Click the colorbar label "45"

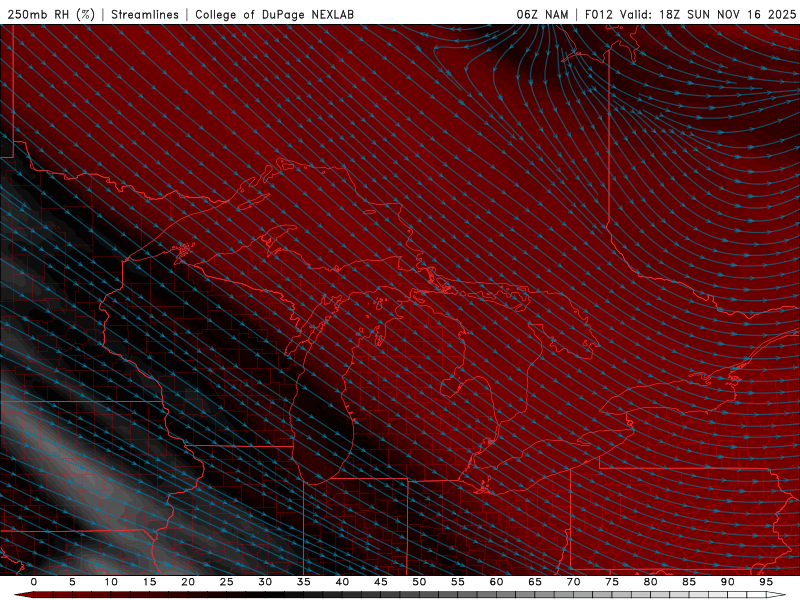tap(381, 582)
